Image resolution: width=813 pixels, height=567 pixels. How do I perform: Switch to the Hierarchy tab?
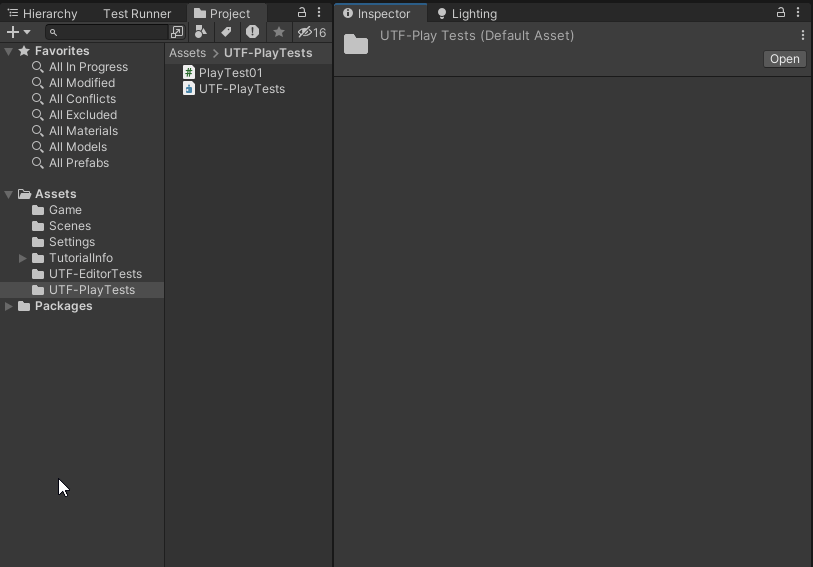[43, 13]
